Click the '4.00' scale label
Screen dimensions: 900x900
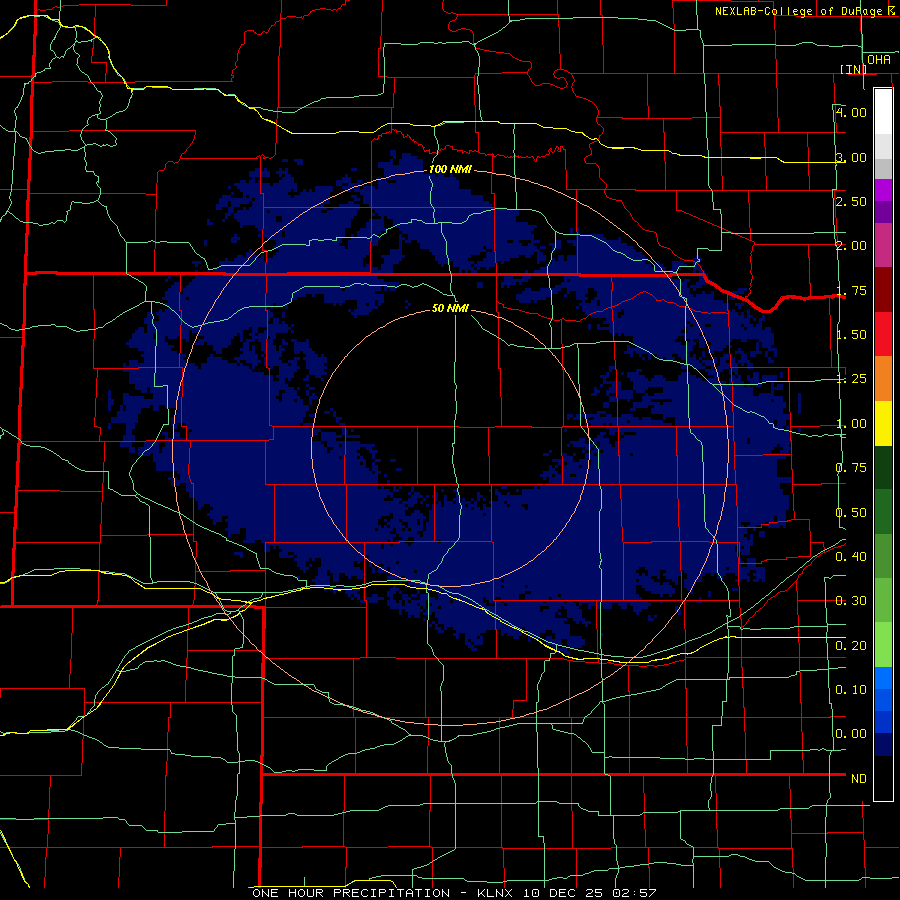(851, 112)
